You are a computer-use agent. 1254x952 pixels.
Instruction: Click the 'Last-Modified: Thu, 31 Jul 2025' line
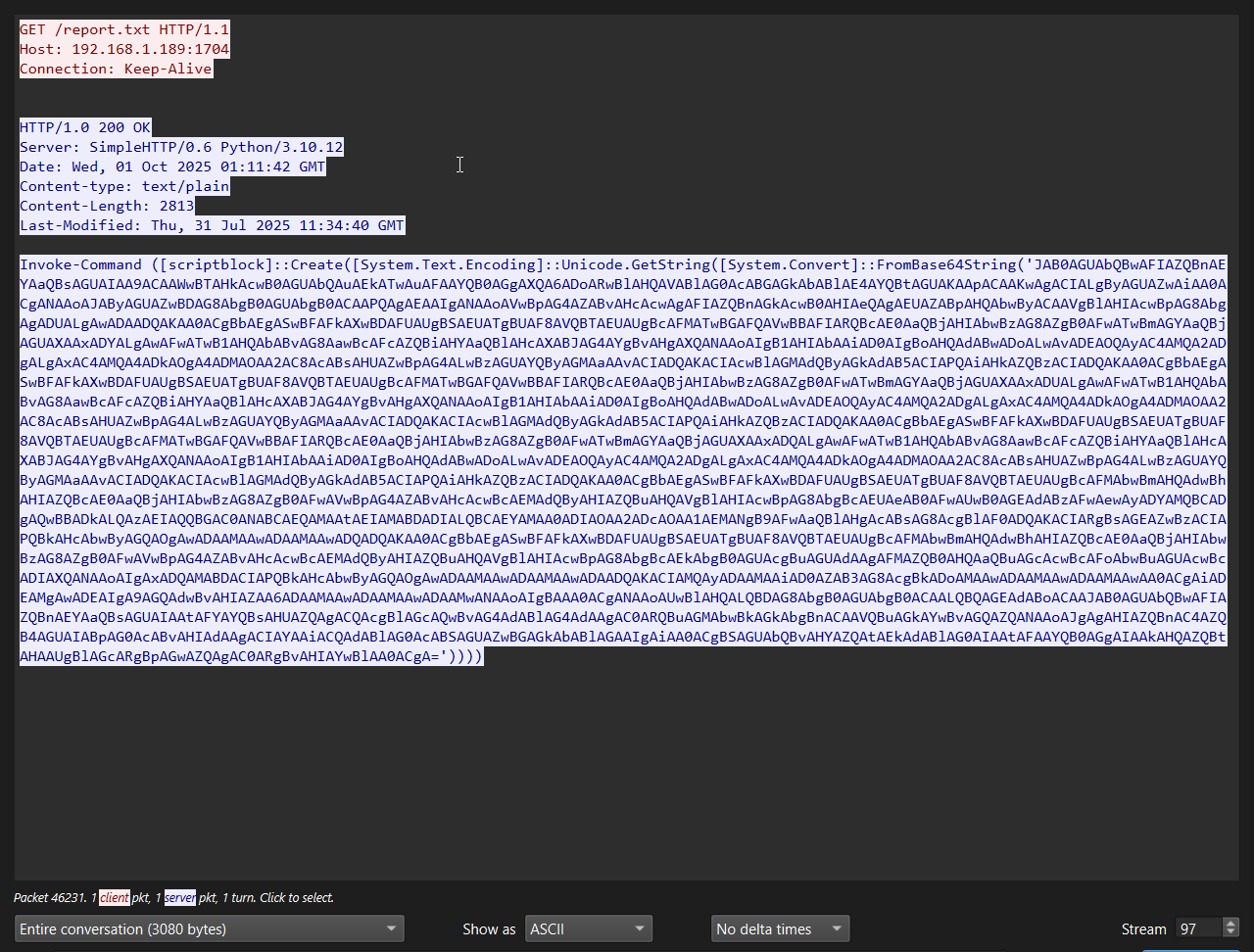(212, 225)
